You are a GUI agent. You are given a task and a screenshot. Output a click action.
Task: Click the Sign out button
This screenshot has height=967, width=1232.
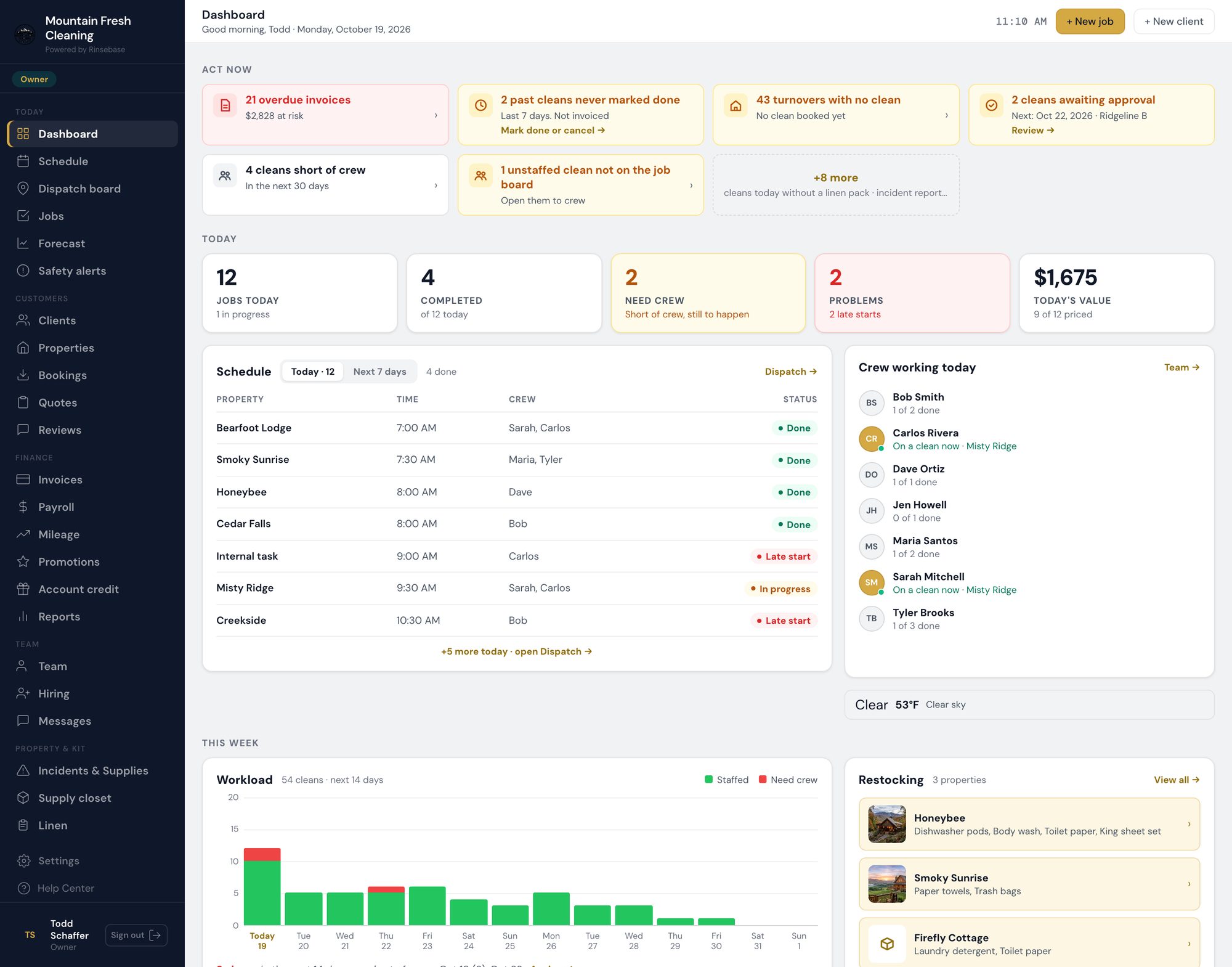pyautogui.click(x=136, y=935)
